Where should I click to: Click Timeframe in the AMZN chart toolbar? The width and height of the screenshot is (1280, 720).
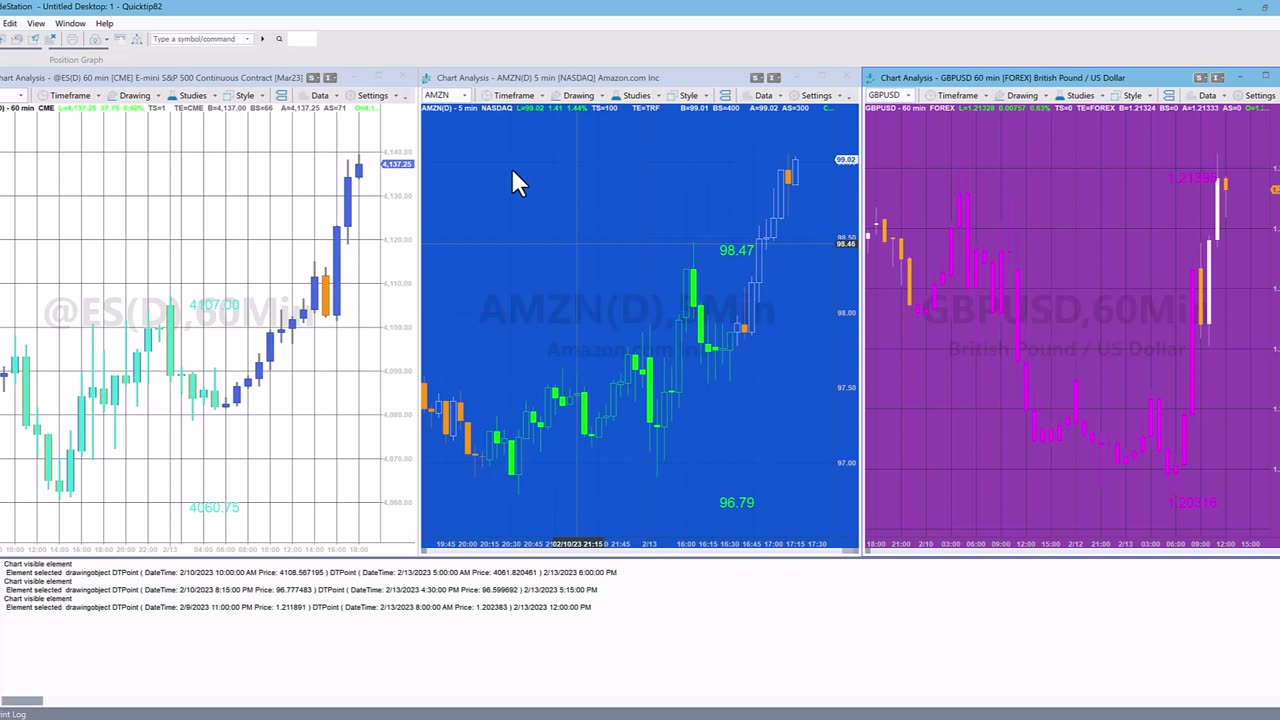coord(513,96)
